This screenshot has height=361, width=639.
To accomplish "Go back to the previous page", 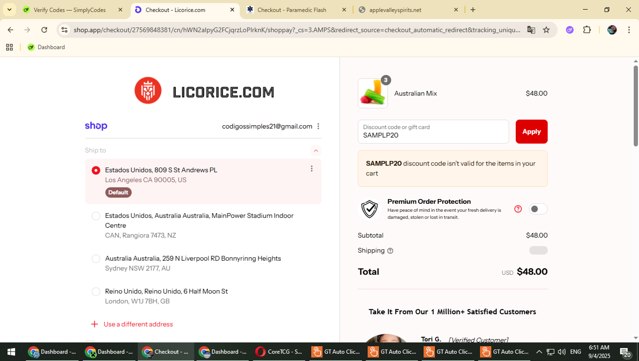I will [x=11, y=30].
